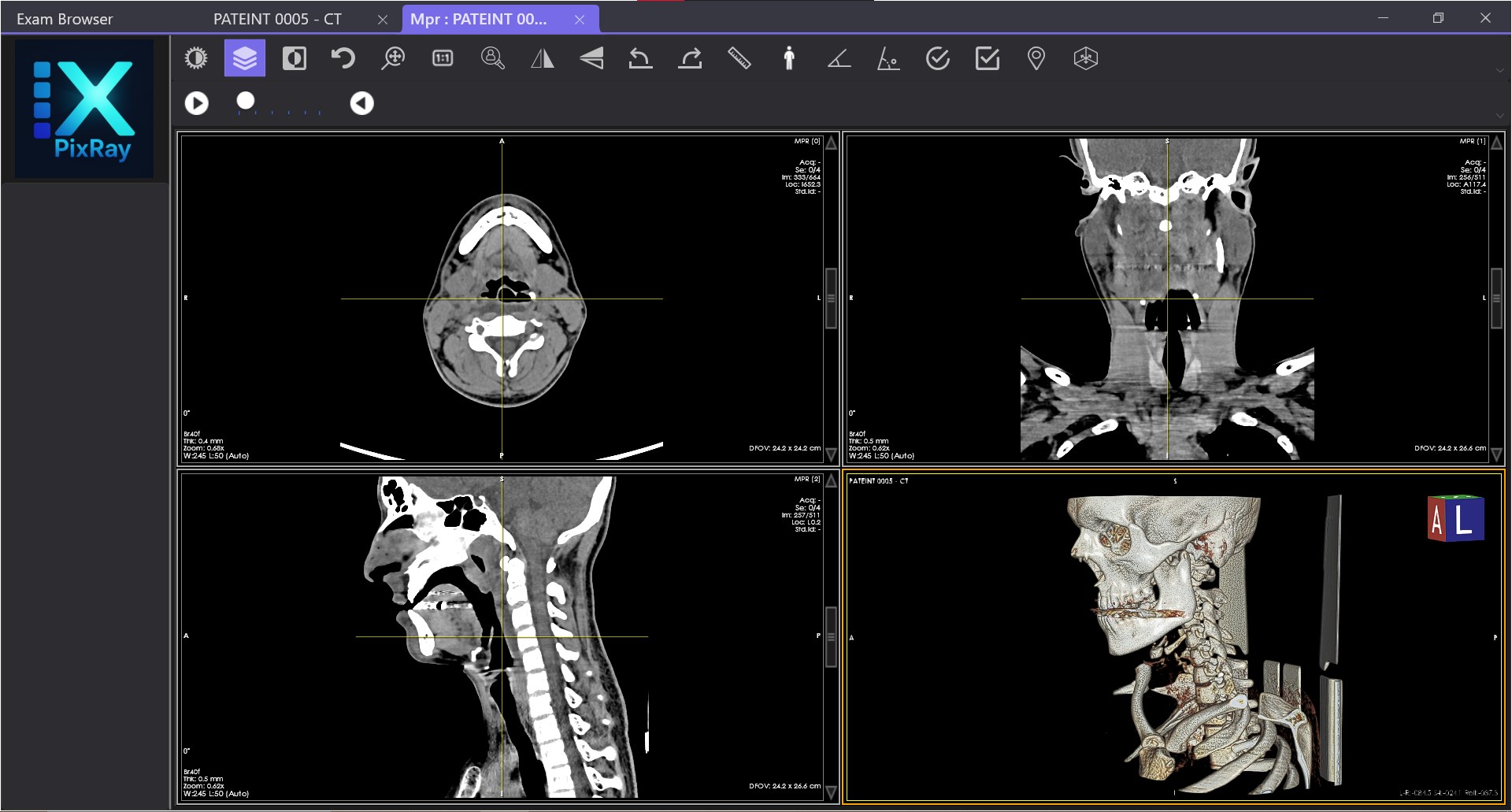Toggle horizontal flip of the image
Screen dimensions: 1512x812
[x=543, y=57]
